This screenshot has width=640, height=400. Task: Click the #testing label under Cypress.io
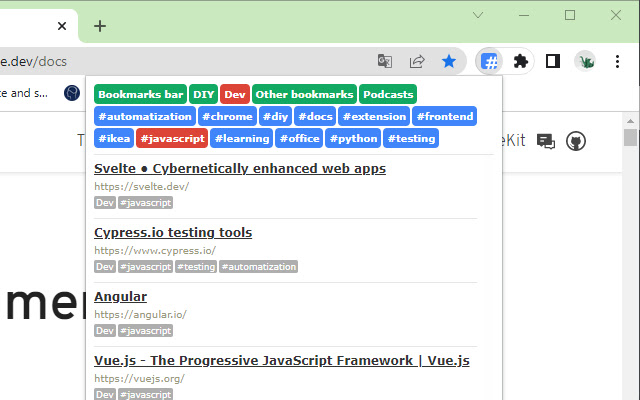point(196,267)
